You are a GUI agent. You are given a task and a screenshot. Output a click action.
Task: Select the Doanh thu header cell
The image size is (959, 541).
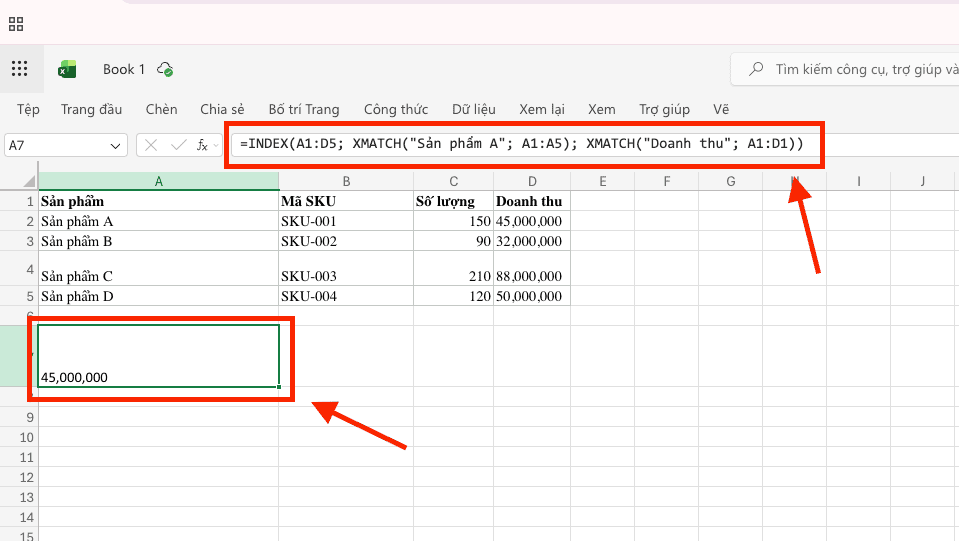[x=532, y=201]
